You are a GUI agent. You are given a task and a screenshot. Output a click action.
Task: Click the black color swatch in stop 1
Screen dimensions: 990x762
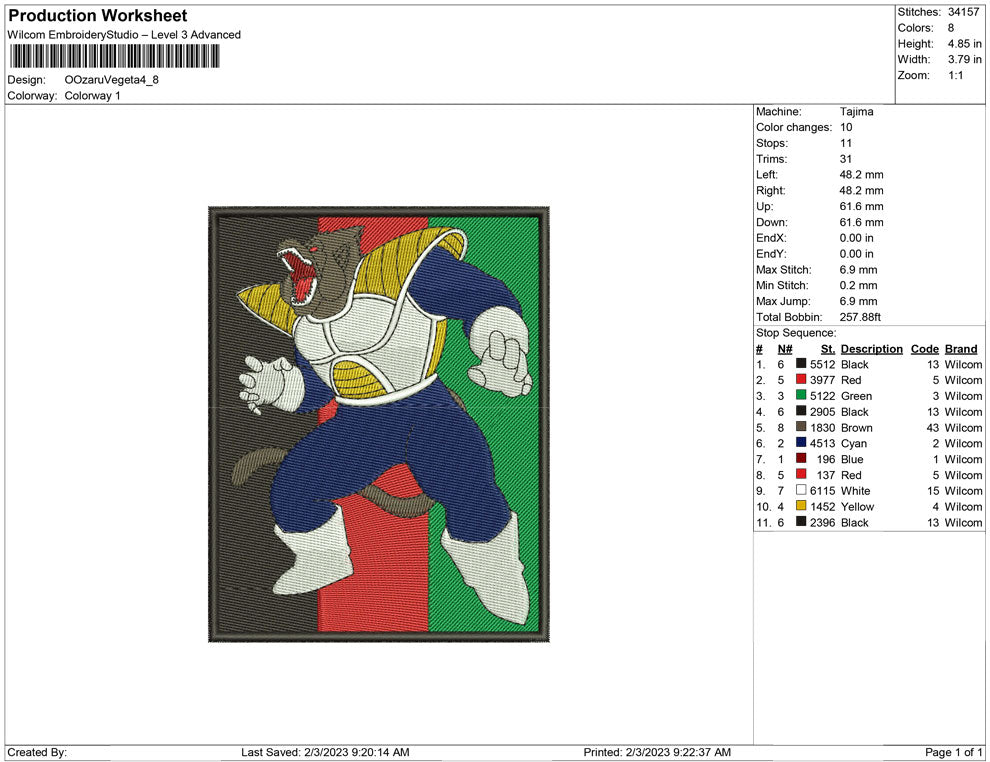801,364
